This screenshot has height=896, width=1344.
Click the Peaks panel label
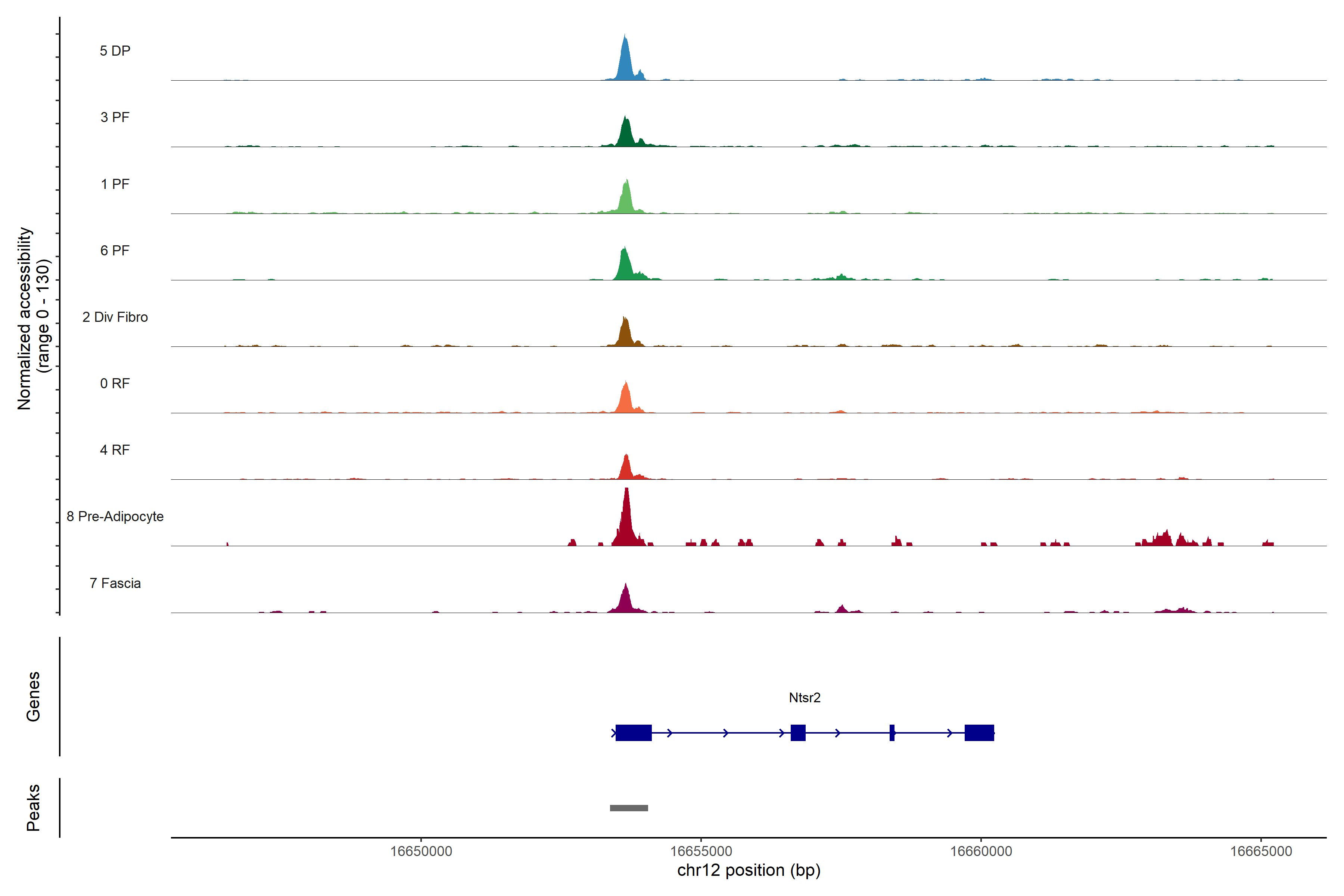33,808
